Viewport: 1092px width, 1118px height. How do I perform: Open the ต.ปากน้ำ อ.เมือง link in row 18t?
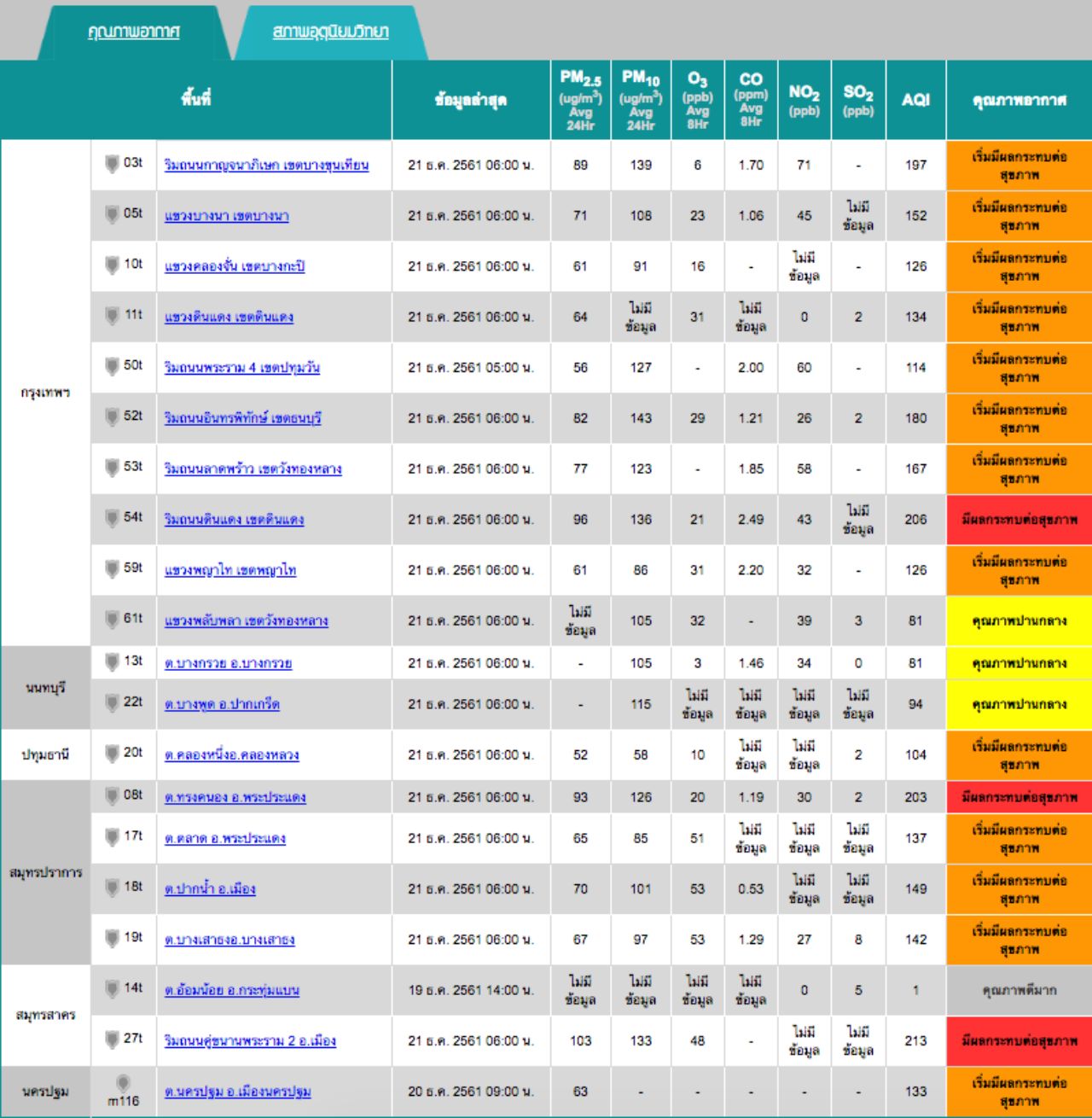tap(210, 889)
